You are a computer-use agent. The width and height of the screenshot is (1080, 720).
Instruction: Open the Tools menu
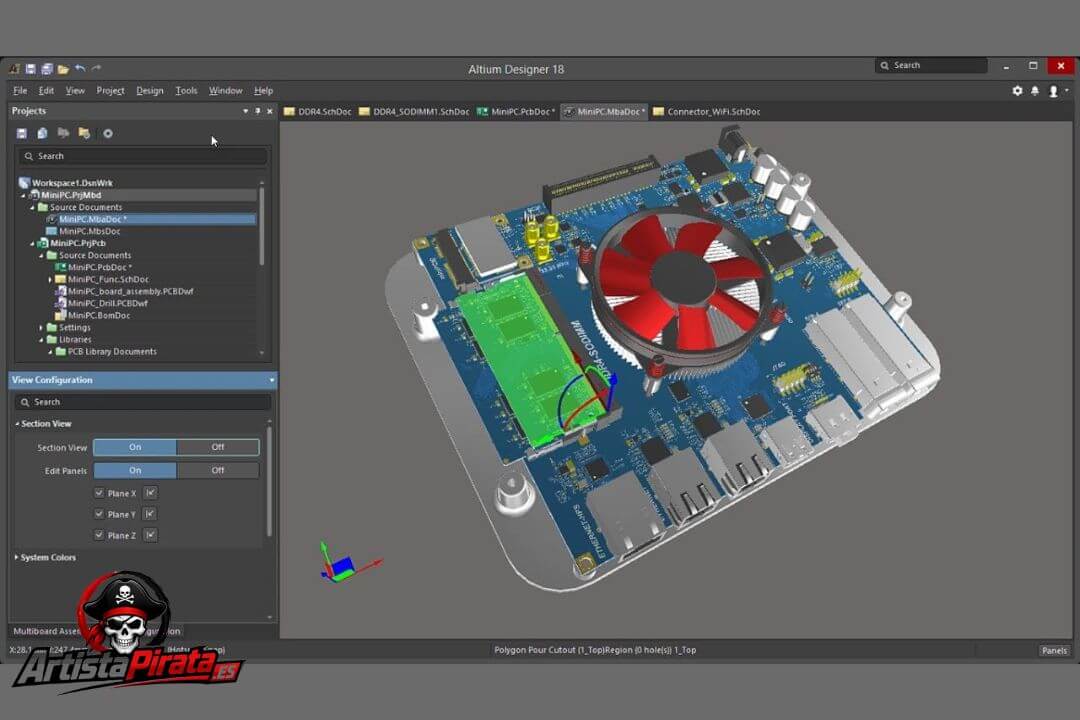click(x=186, y=91)
